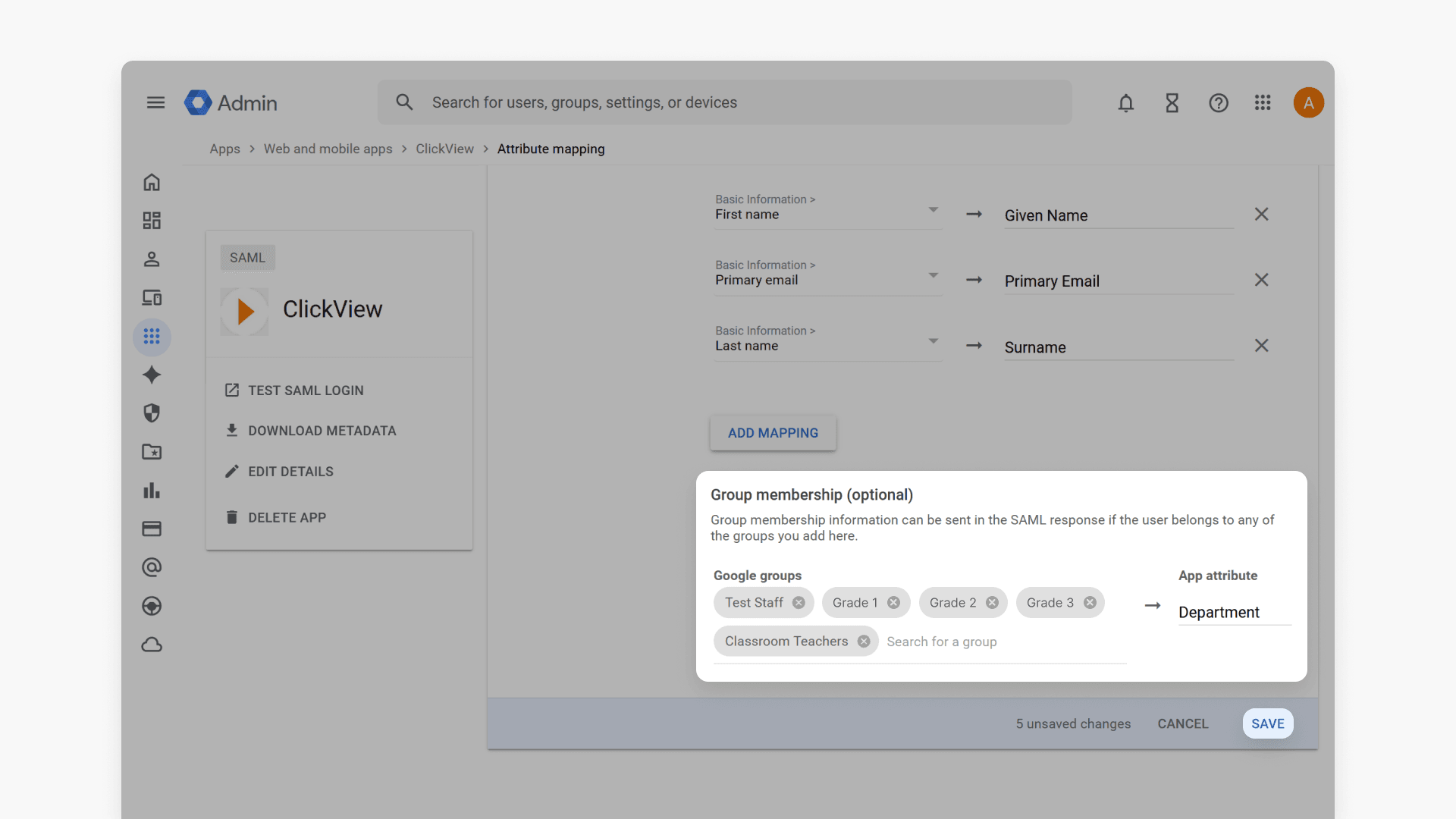
Task: Open the Account @ icon in the sidebar
Action: tap(152, 567)
